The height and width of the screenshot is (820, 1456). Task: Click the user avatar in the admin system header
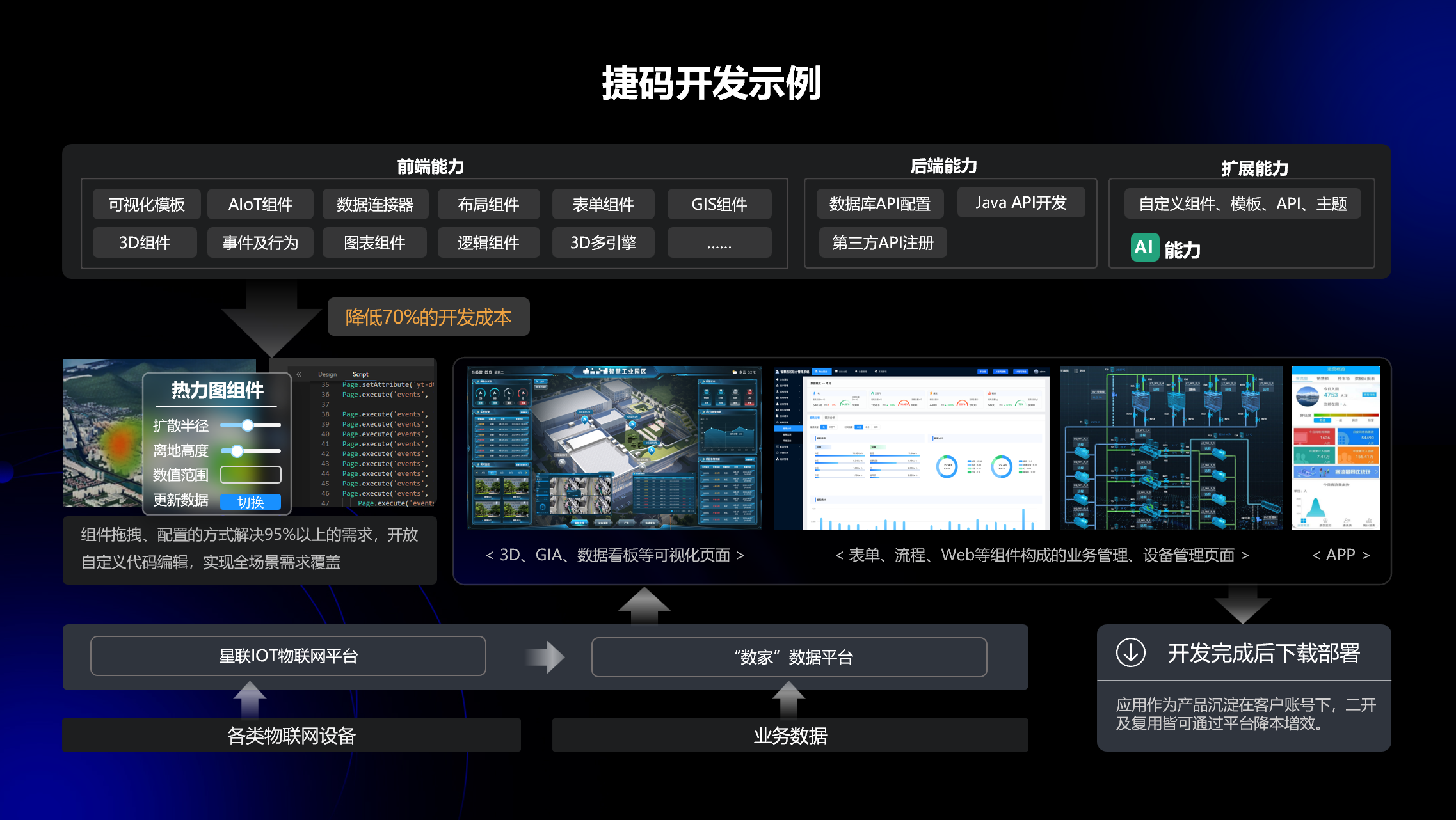[1036, 372]
